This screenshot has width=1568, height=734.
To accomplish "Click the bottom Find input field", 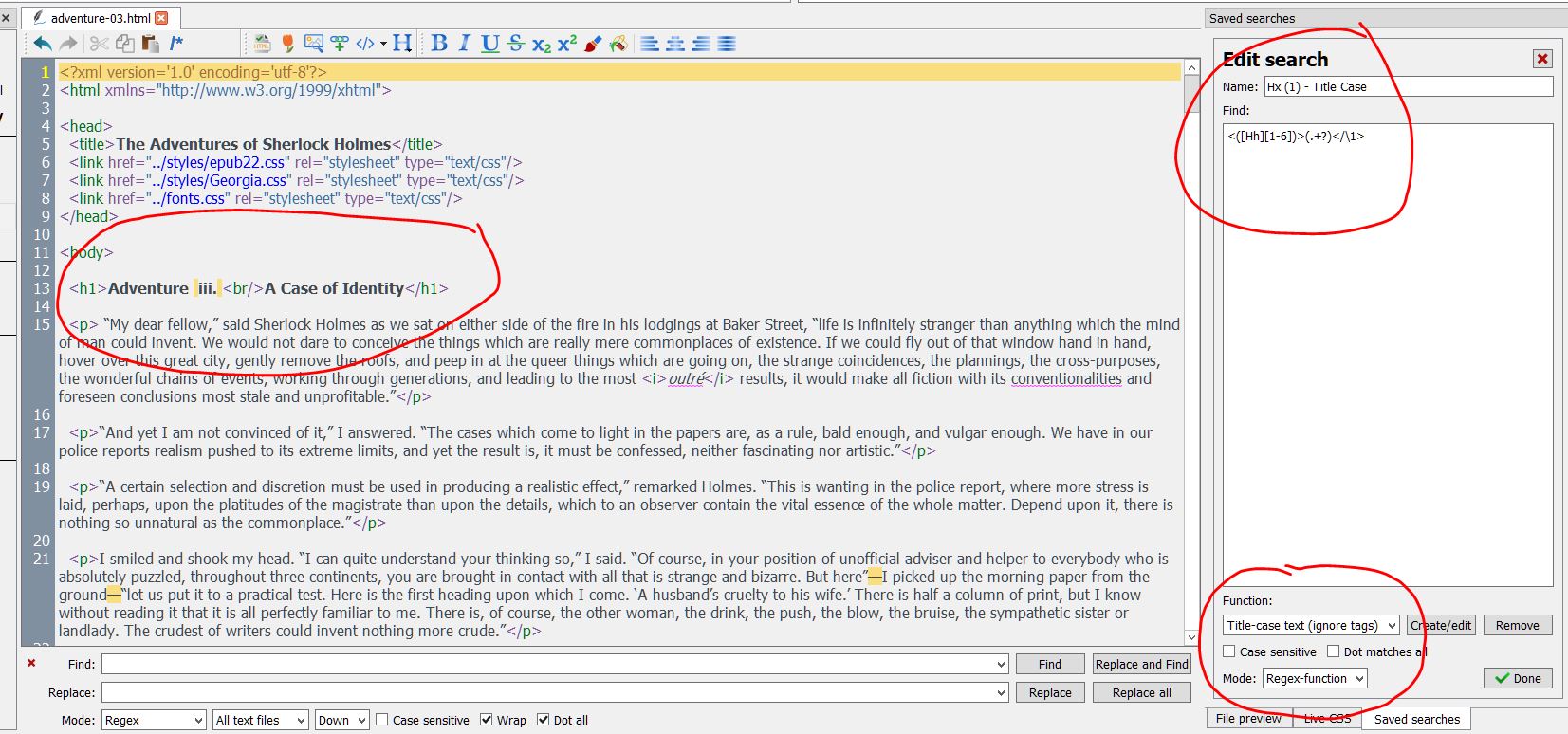I will tap(547, 664).
